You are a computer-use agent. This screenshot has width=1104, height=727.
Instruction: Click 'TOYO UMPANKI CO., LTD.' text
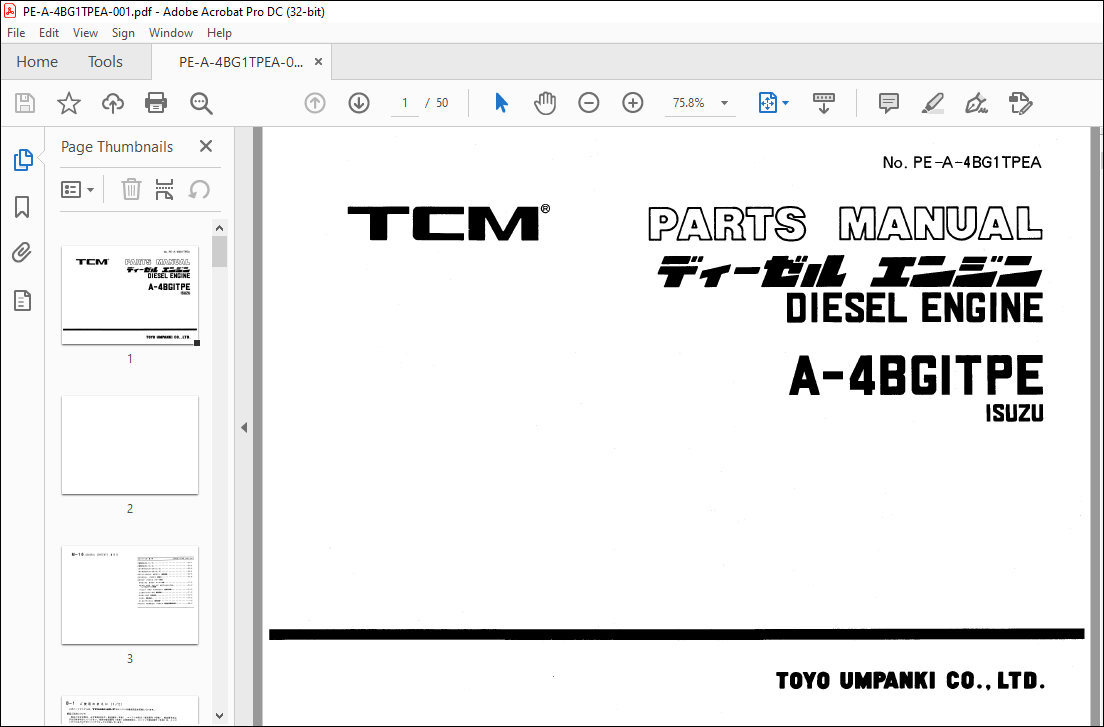pyautogui.click(x=910, y=681)
